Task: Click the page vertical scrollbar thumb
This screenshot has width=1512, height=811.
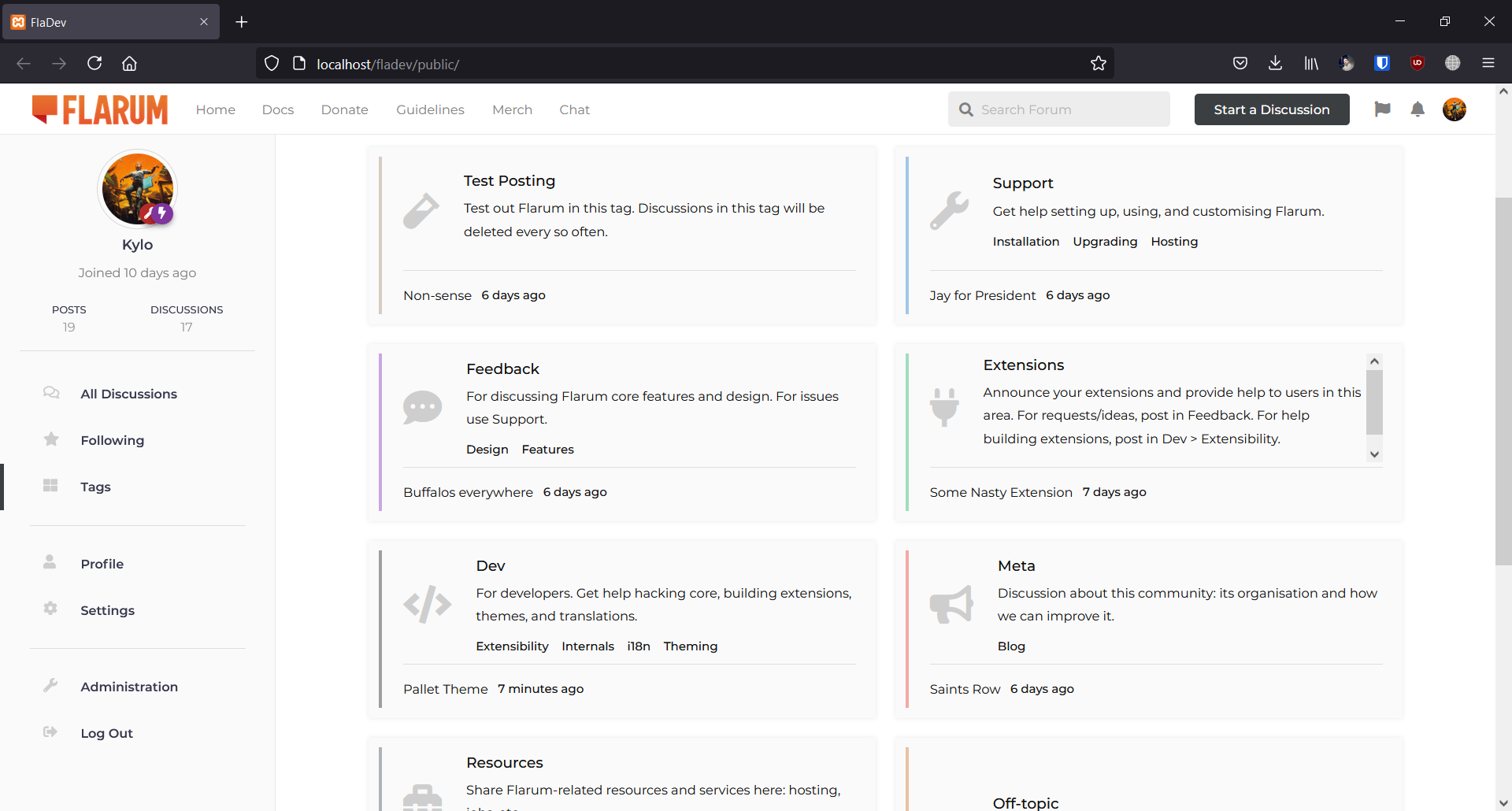Action: pyautogui.click(x=1503, y=381)
